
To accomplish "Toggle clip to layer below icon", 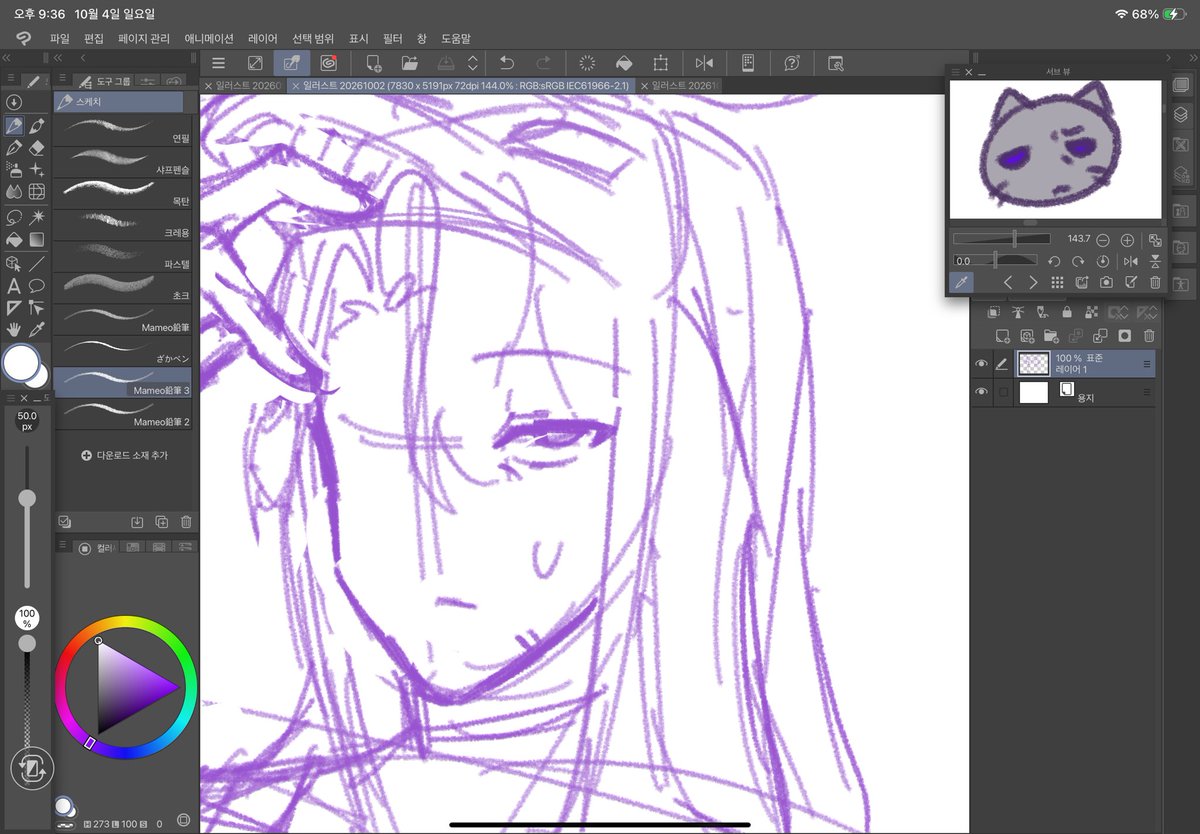I will coord(994,312).
